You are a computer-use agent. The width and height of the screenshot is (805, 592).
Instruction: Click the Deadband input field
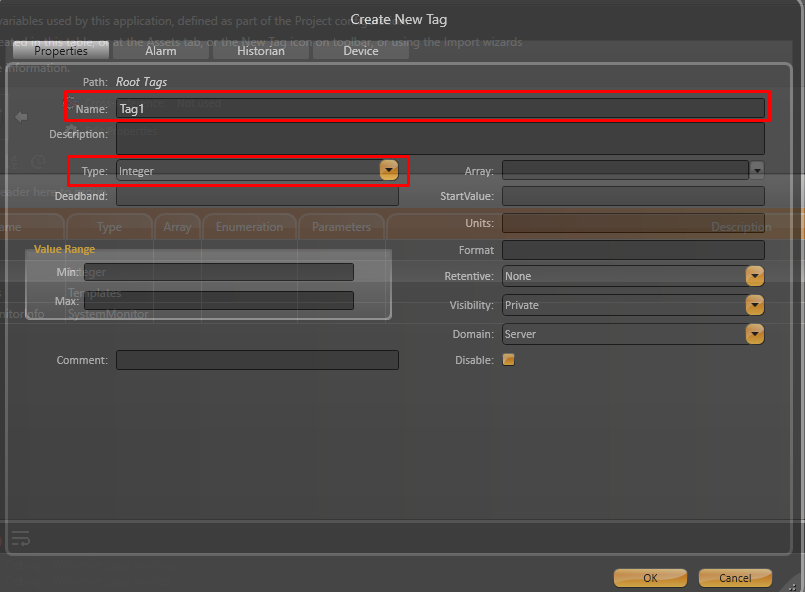point(257,196)
